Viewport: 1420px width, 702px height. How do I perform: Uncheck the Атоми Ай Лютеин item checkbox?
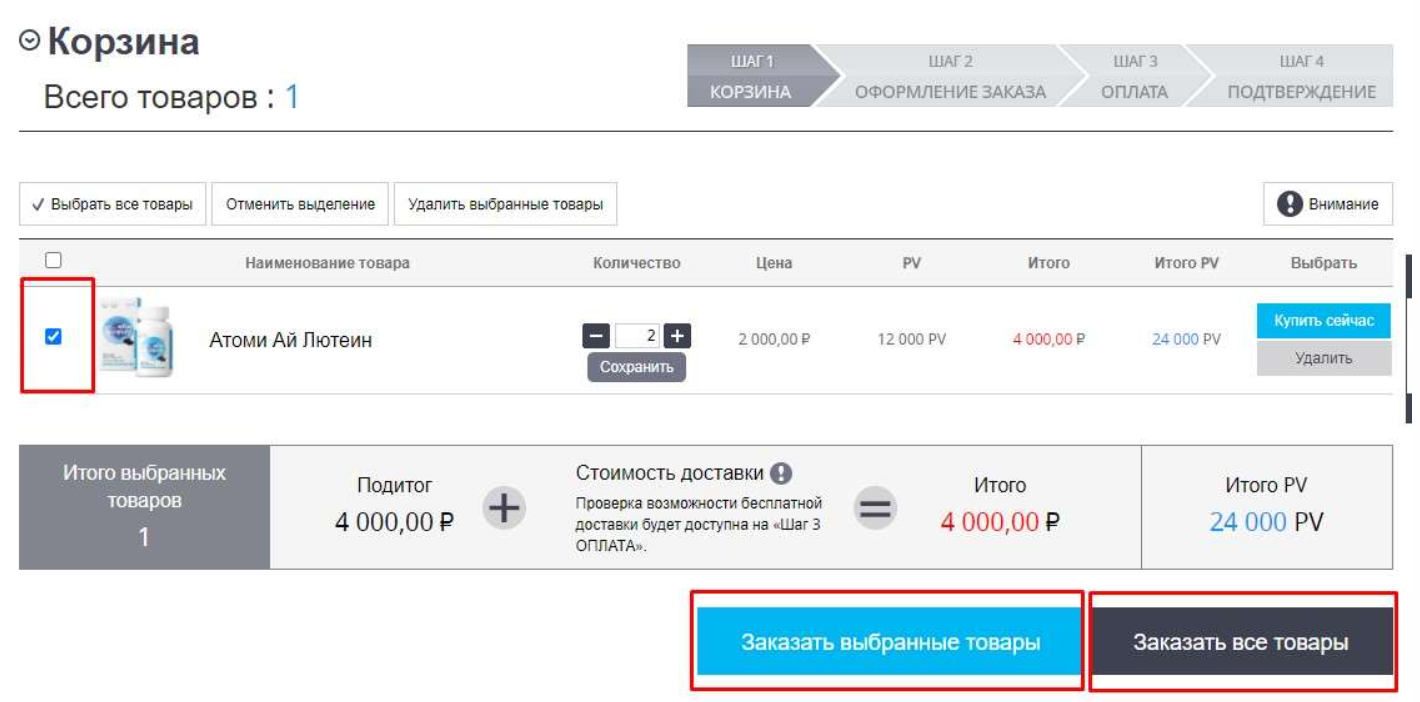pos(54,337)
